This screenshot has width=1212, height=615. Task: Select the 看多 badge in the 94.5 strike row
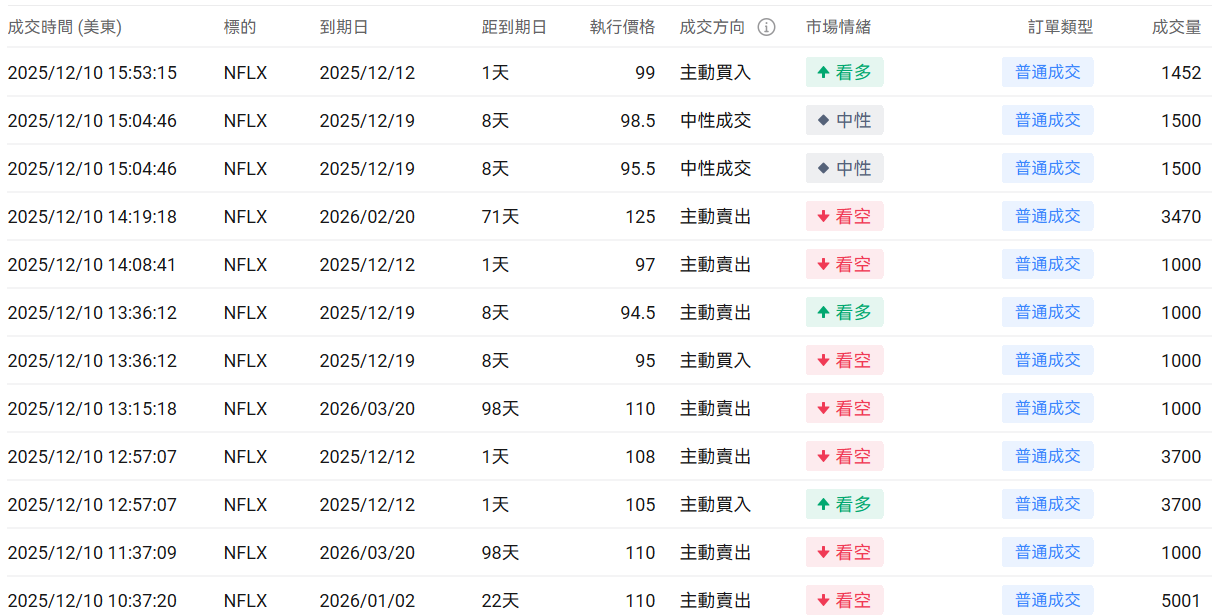click(844, 313)
